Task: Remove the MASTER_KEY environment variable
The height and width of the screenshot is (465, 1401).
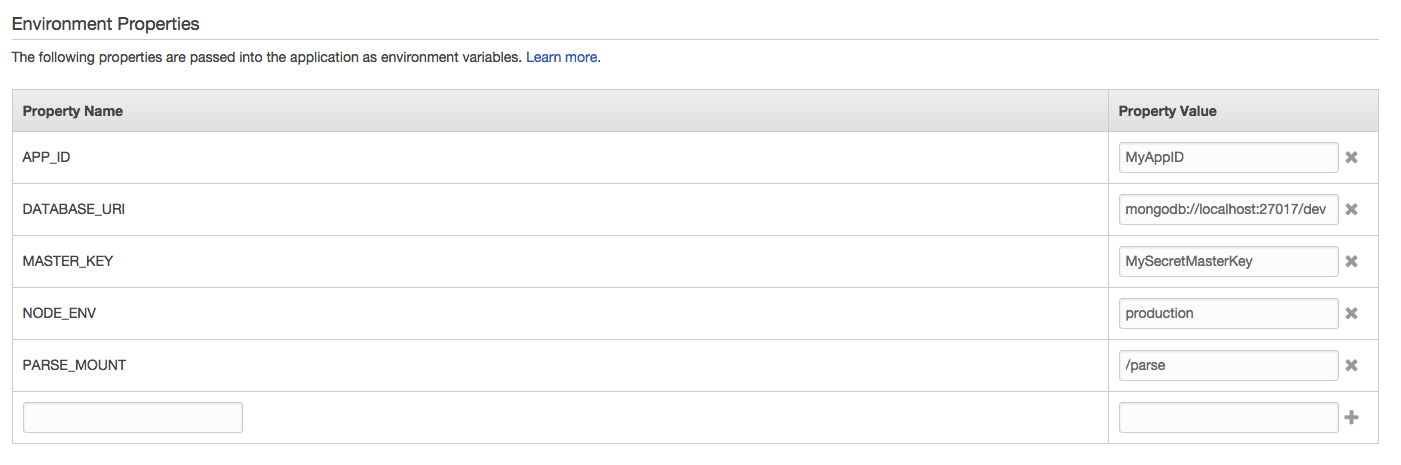Action: pyautogui.click(x=1351, y=262)
